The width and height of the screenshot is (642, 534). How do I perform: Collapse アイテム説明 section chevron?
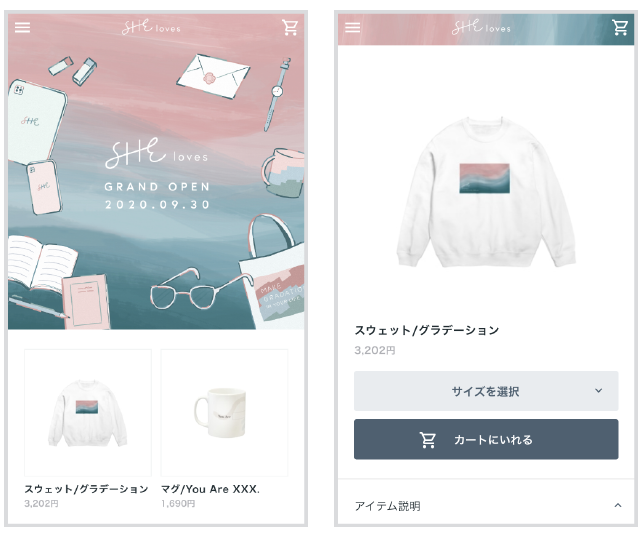tap(618, 505)
